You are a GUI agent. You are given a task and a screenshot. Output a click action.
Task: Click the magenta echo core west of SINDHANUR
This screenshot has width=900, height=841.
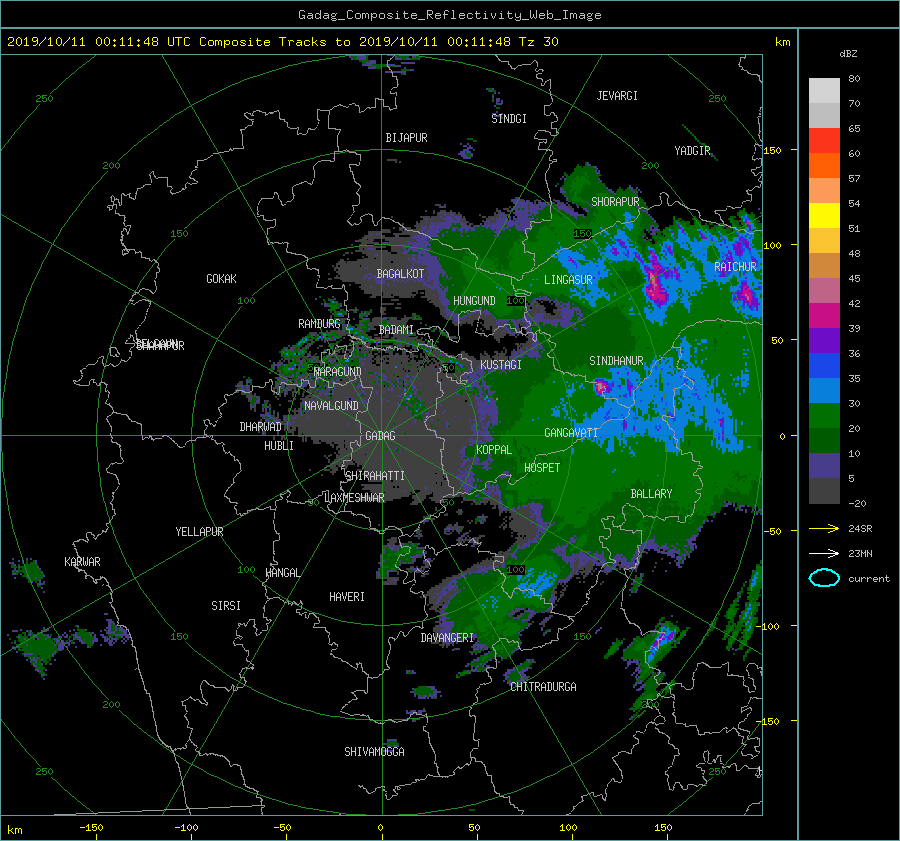click(601, 386)
